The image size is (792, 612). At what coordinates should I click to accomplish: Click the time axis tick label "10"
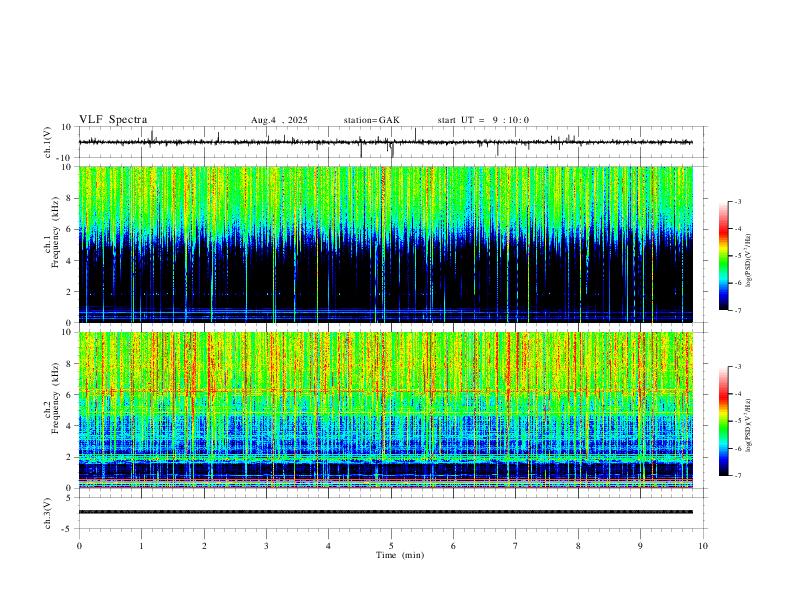703,546
